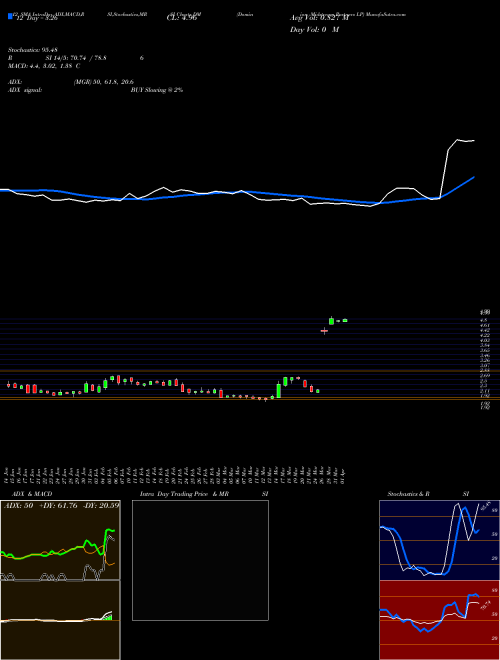Click the red doji candle at the gap
This screenshot has height=660, width=500.
point(324,331)
